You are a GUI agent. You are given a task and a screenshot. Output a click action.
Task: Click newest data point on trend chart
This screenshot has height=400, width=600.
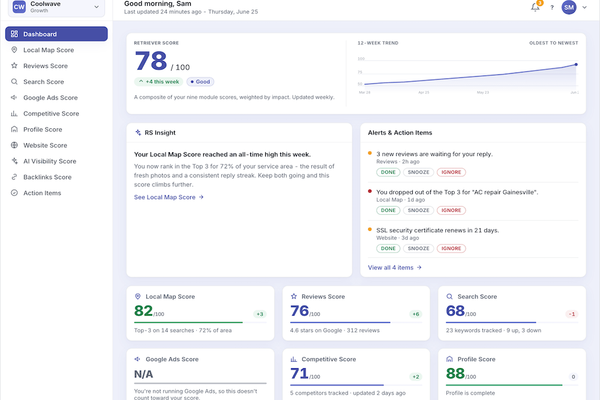(x=576, y=64)
